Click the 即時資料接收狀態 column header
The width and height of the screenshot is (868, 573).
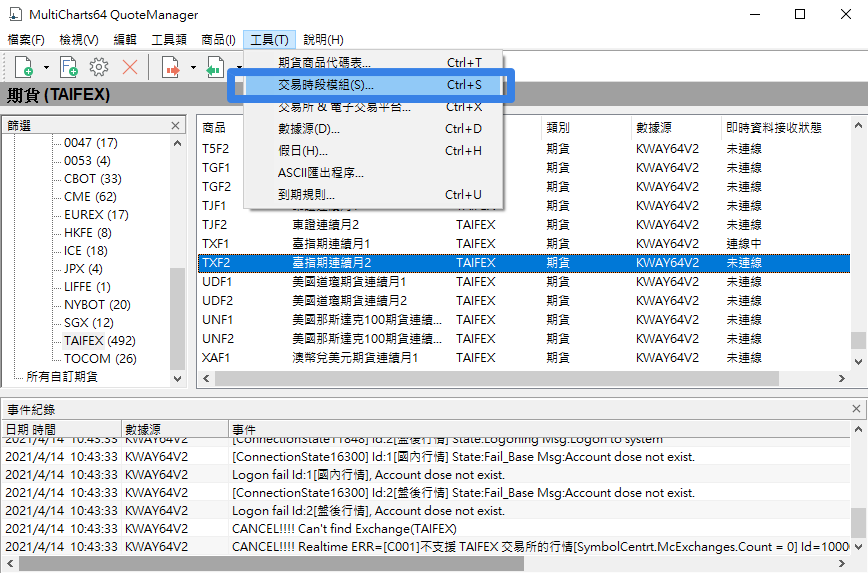[785, 128]
